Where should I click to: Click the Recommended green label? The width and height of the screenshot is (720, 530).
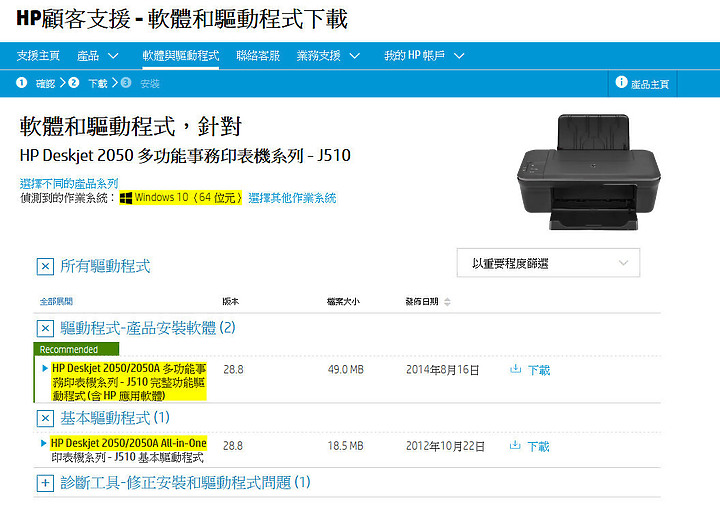[x=77, y=350]
